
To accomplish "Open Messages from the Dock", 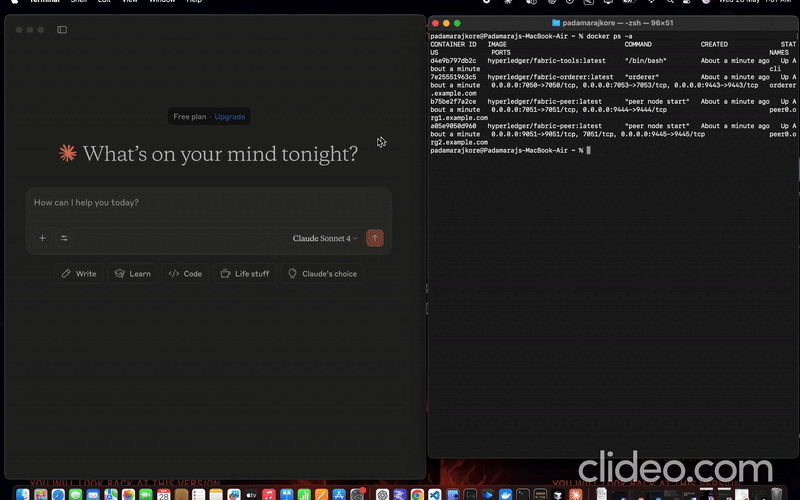I will pos(76,494).
